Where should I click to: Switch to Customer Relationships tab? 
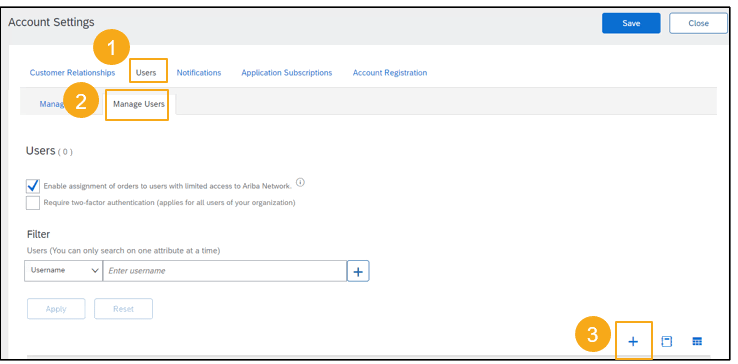click(72, 73)
